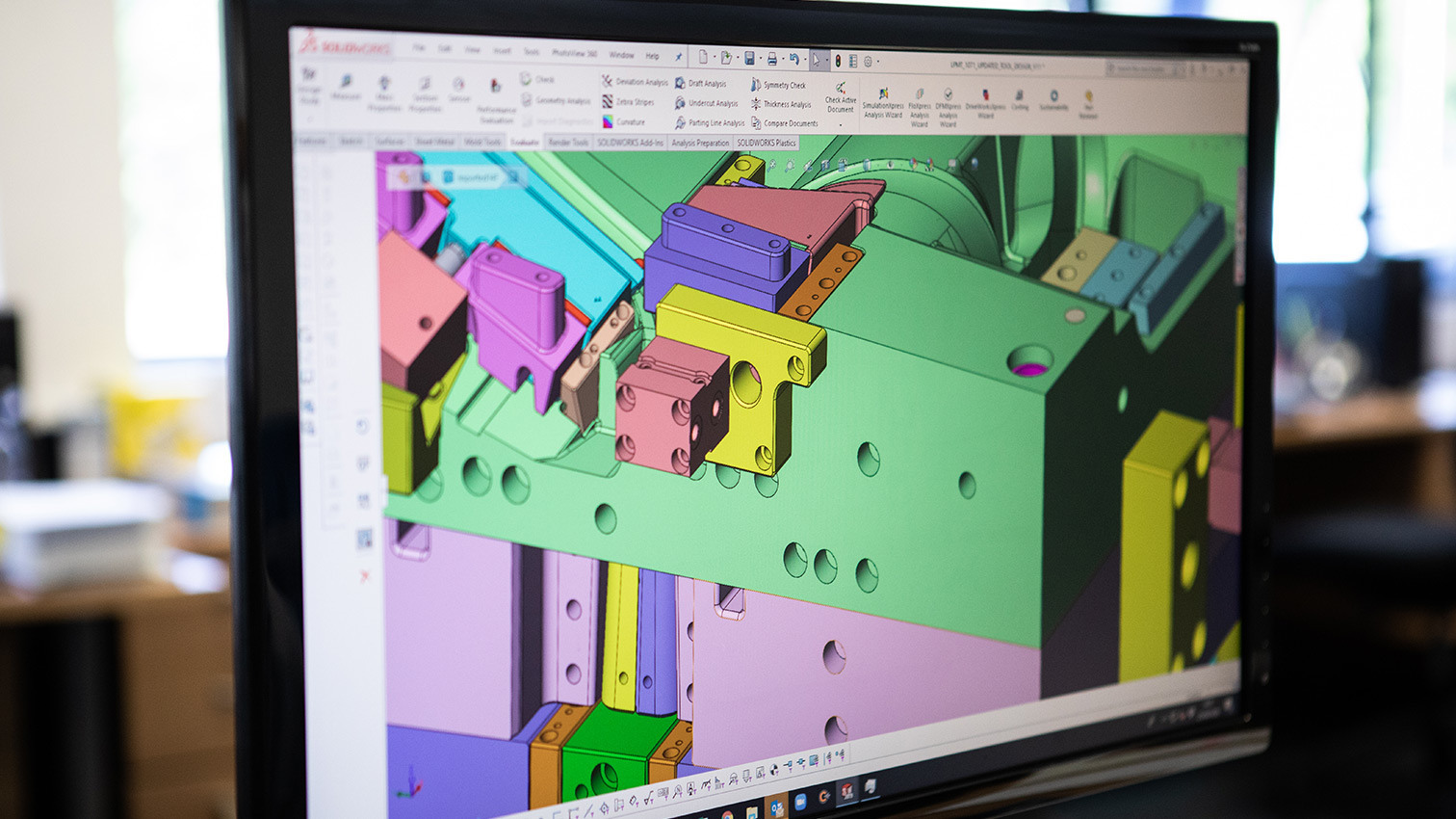Switch to the SOLIDWORKS Plastics tab
This screenshot has height=819, width=1456.
coord(767,143)
